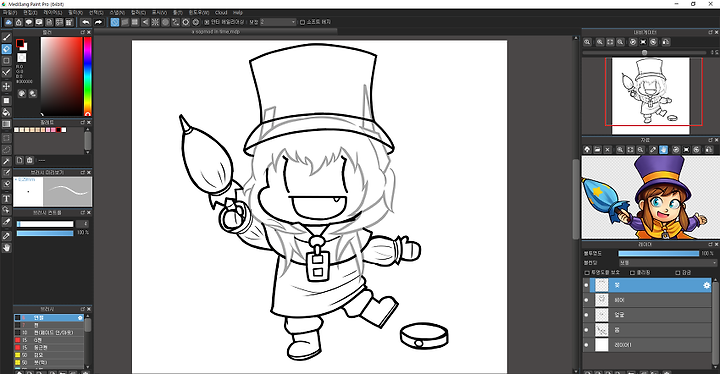Select the 펜 brush in brush list

click(49, 325)
